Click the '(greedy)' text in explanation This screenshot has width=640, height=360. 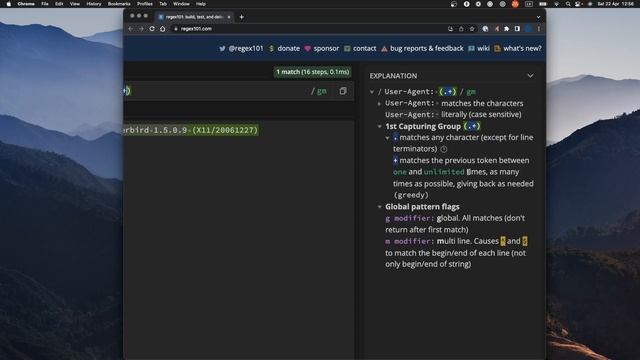coord(411,195)
